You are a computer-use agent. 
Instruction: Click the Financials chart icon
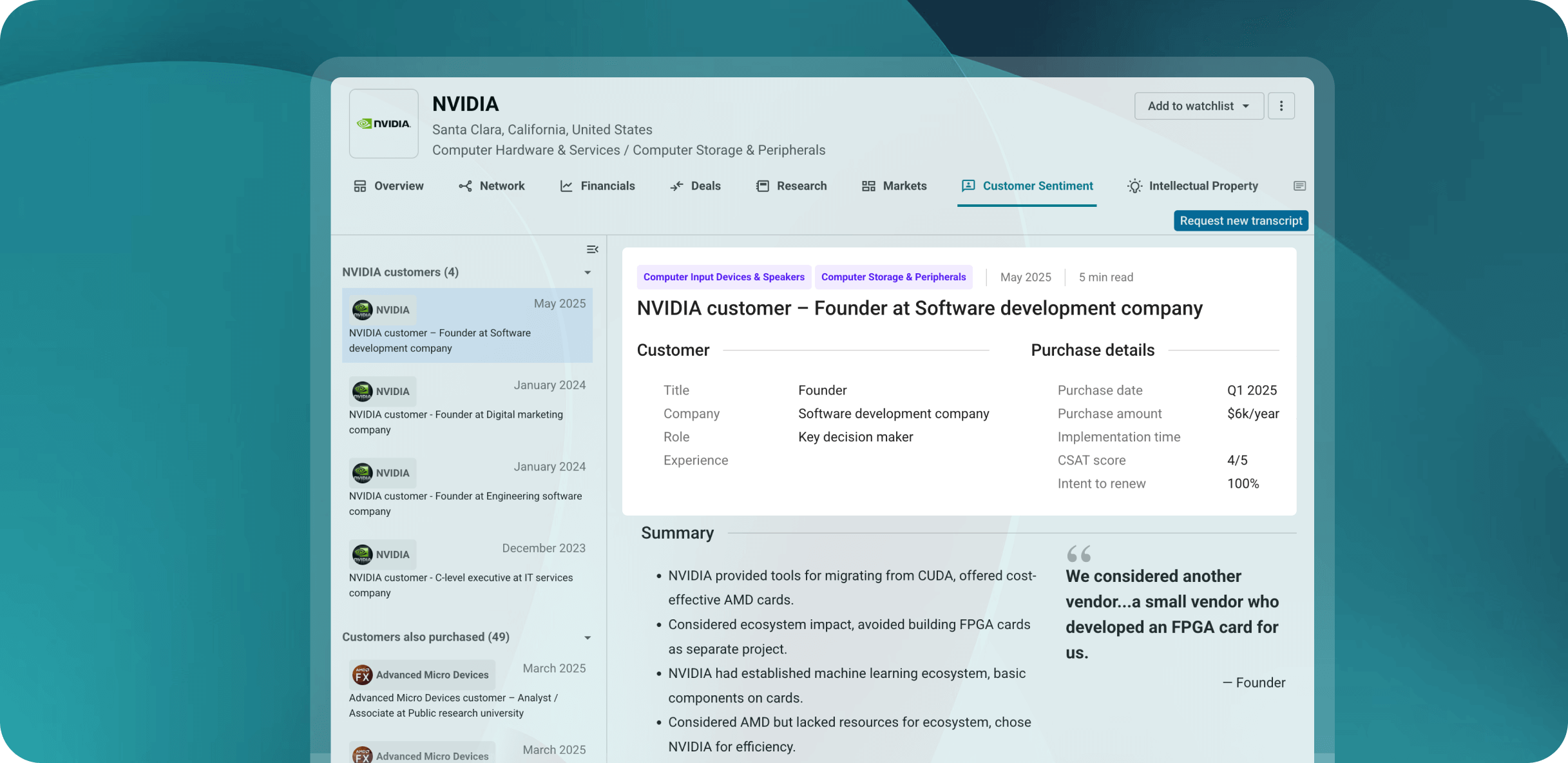pyautogui.click(x=566, y=186)
